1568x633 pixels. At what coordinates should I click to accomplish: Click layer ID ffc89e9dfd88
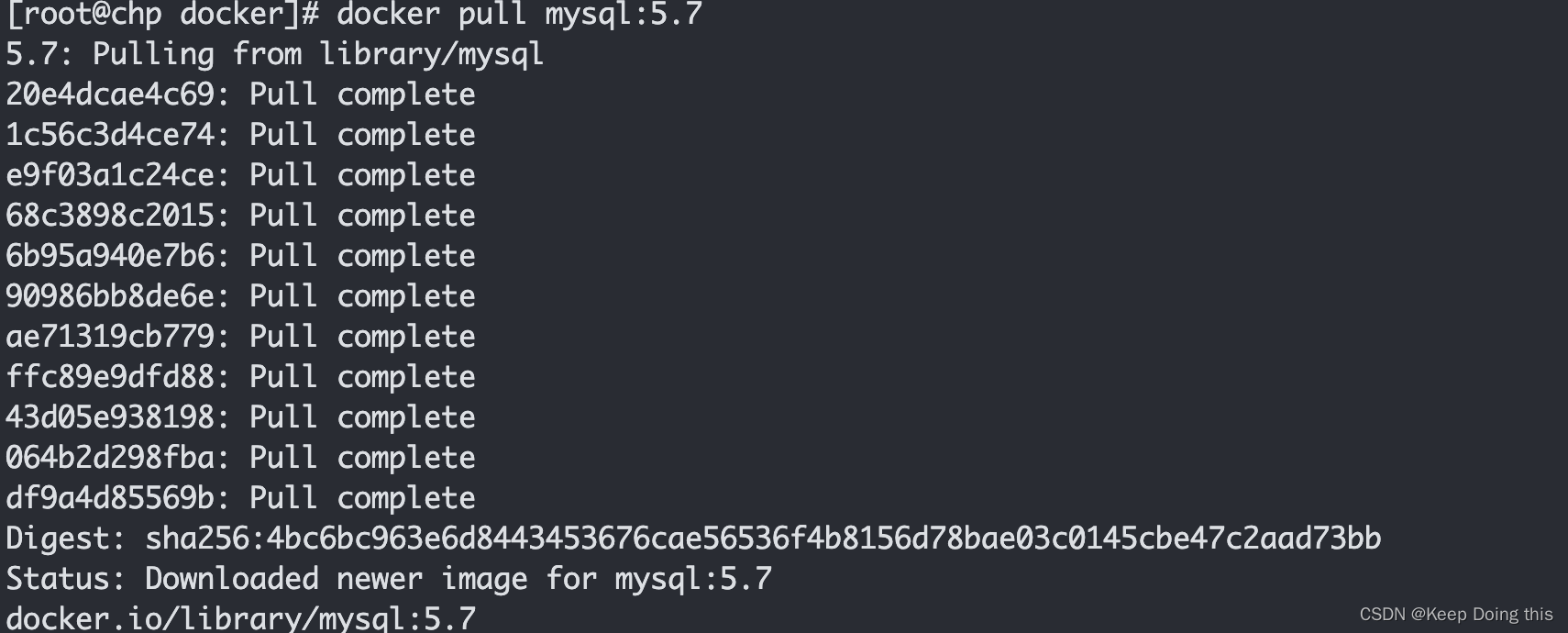click(110, 377)
